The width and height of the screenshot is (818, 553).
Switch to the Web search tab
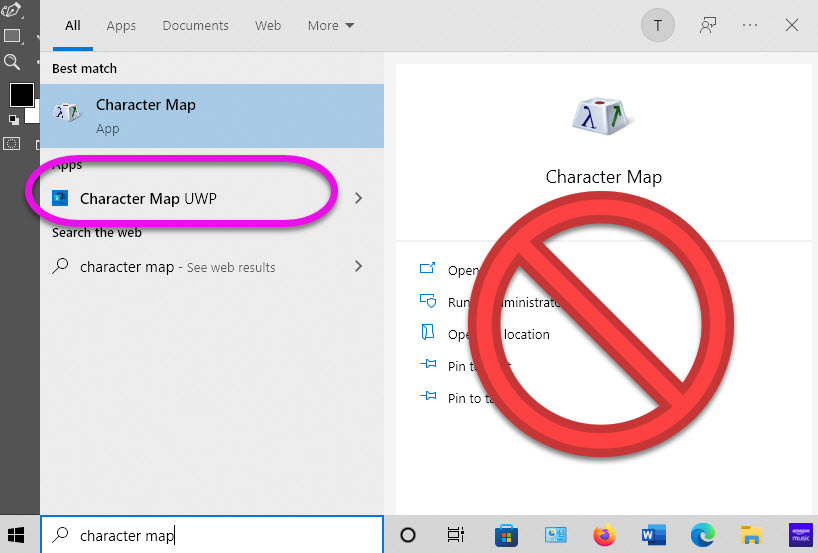point(268,26)
